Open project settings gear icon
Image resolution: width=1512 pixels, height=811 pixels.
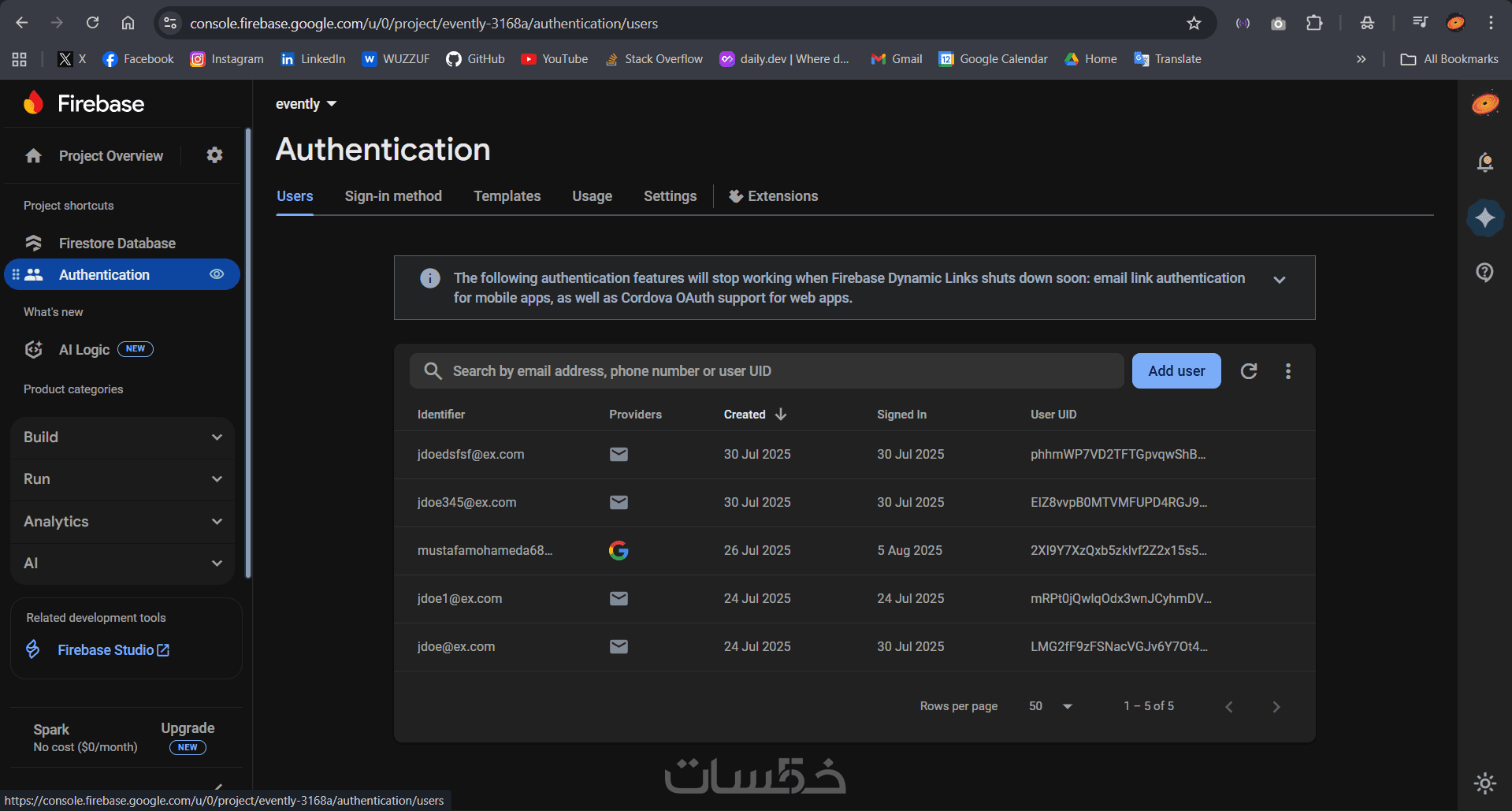click(214, 155)
